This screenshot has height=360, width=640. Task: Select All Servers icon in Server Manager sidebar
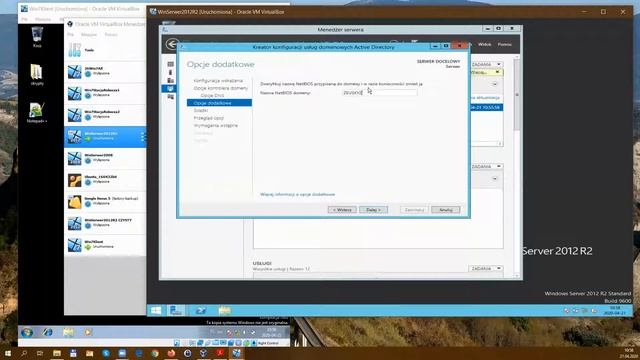coord(171,80)
